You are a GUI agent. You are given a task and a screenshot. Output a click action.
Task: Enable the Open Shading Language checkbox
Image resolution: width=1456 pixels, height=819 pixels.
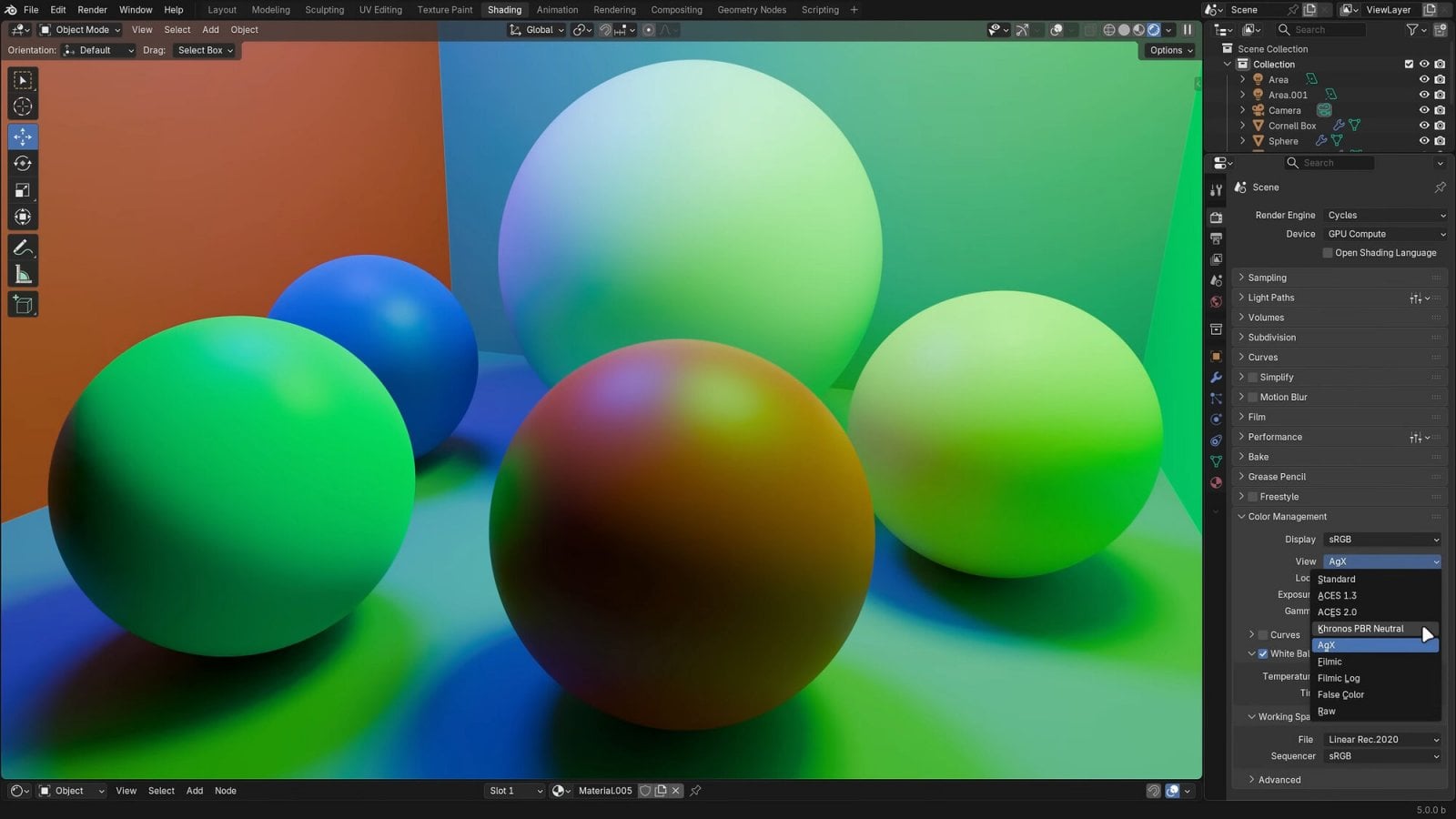tap(1328, 253)
